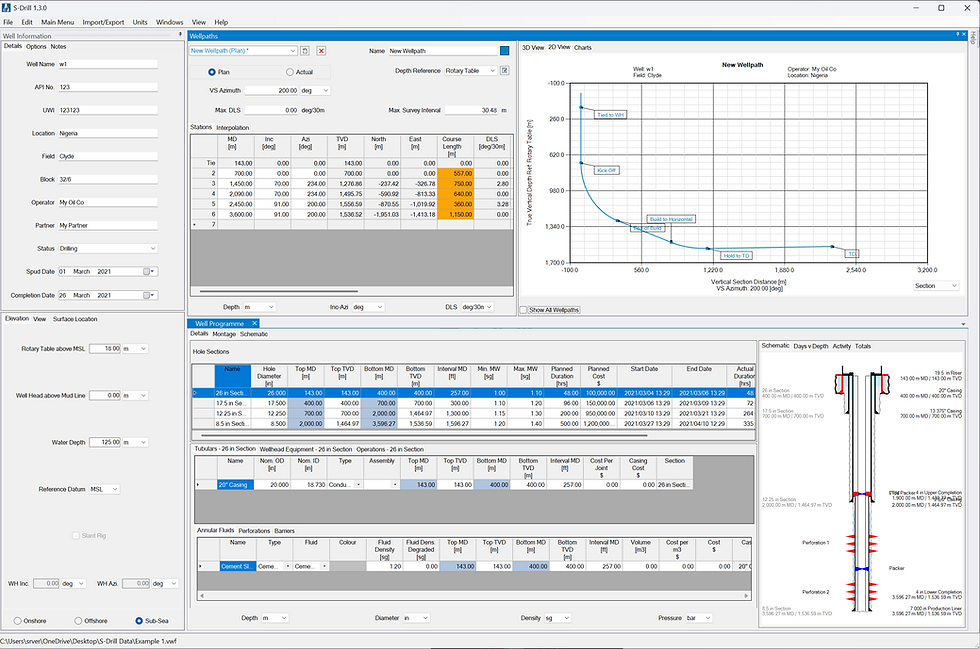The image size is (980, 649).
Task: Select the Onshore radio button
Action: (18, 621)
